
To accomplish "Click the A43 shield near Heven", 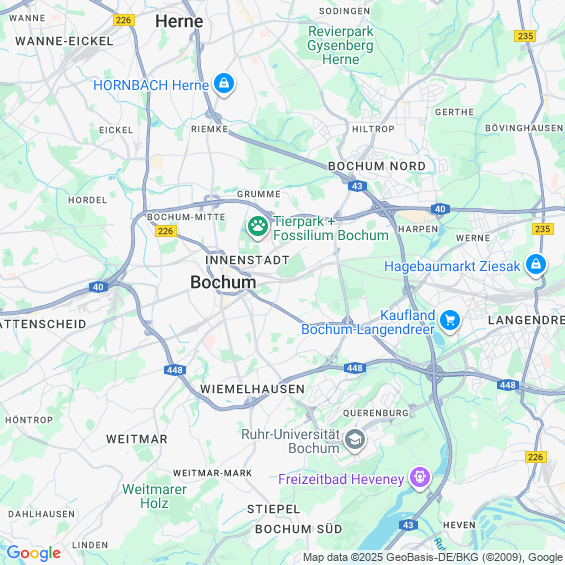I will coord(408,525).
